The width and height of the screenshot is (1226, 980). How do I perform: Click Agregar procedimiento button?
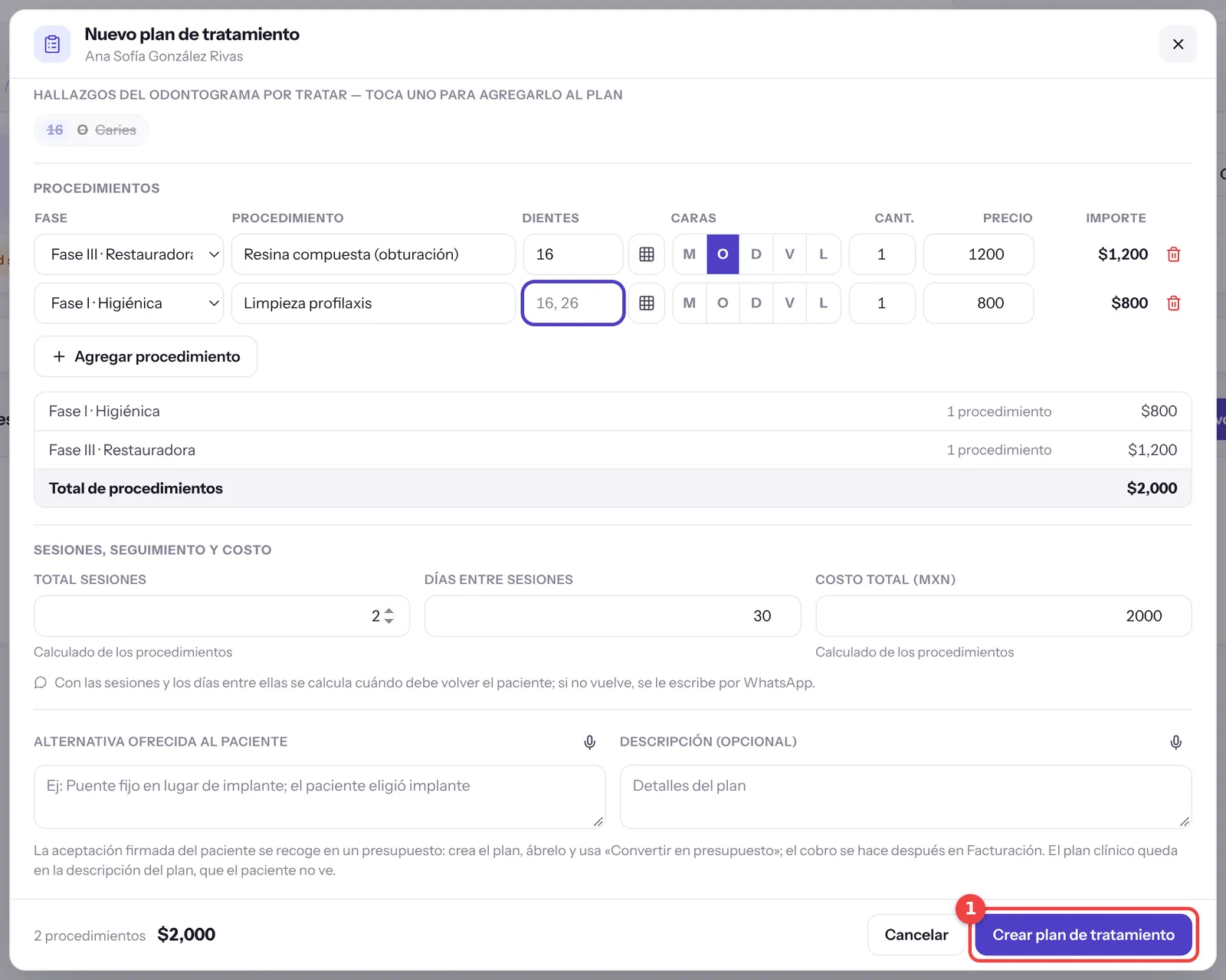point(146,356)
